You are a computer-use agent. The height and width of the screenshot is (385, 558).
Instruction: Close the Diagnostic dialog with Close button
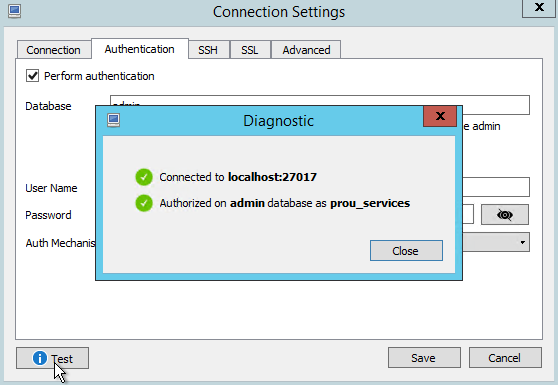406,250
